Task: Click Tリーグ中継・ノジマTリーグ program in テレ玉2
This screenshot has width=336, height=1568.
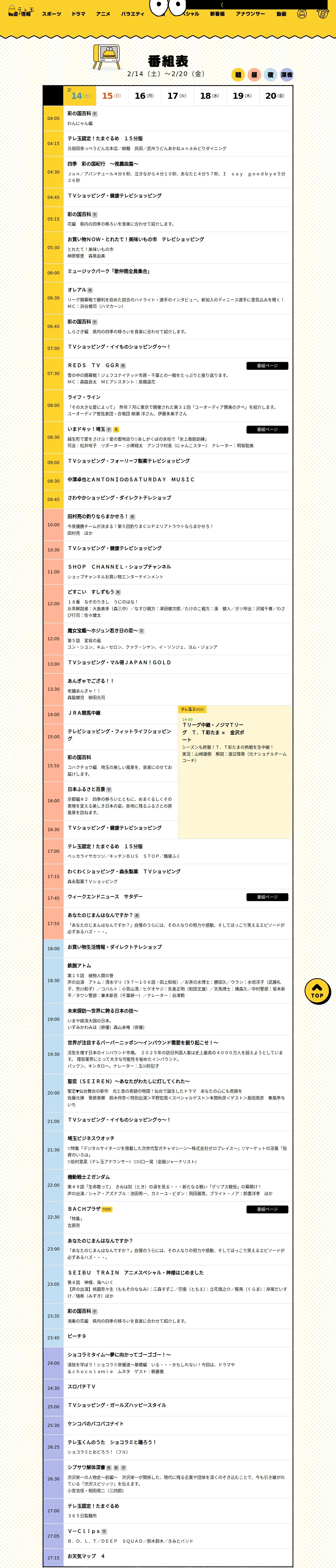Action: click(x=214, y=732)
